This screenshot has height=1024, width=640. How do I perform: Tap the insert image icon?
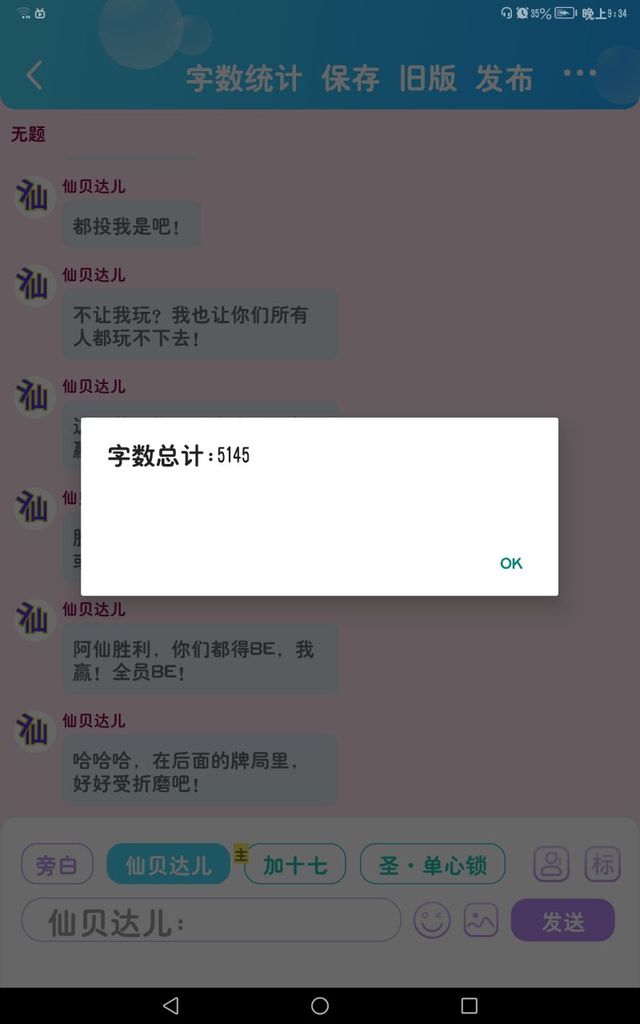coord(481,921)
